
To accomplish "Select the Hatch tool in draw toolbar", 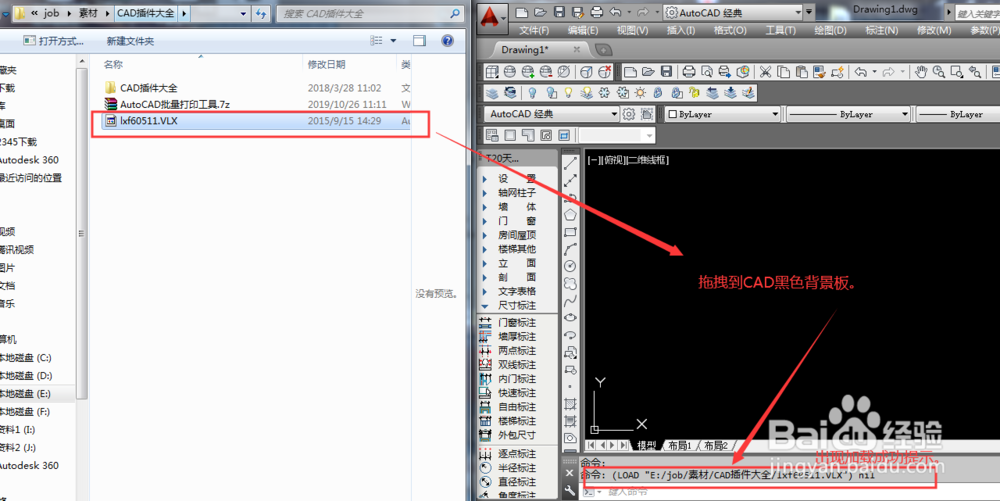I will (570, 403).
